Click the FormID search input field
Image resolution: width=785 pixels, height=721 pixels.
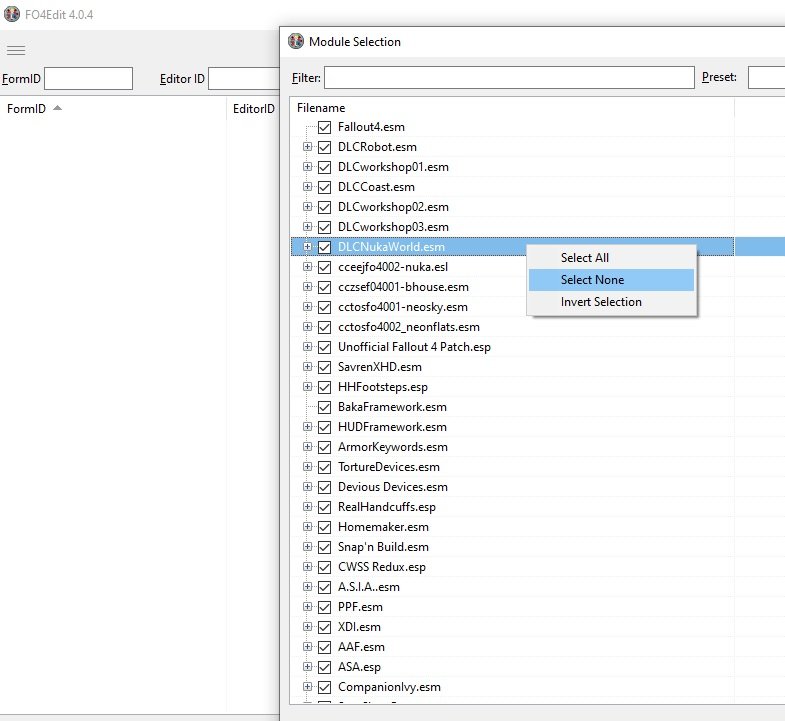tap(88, 78)
